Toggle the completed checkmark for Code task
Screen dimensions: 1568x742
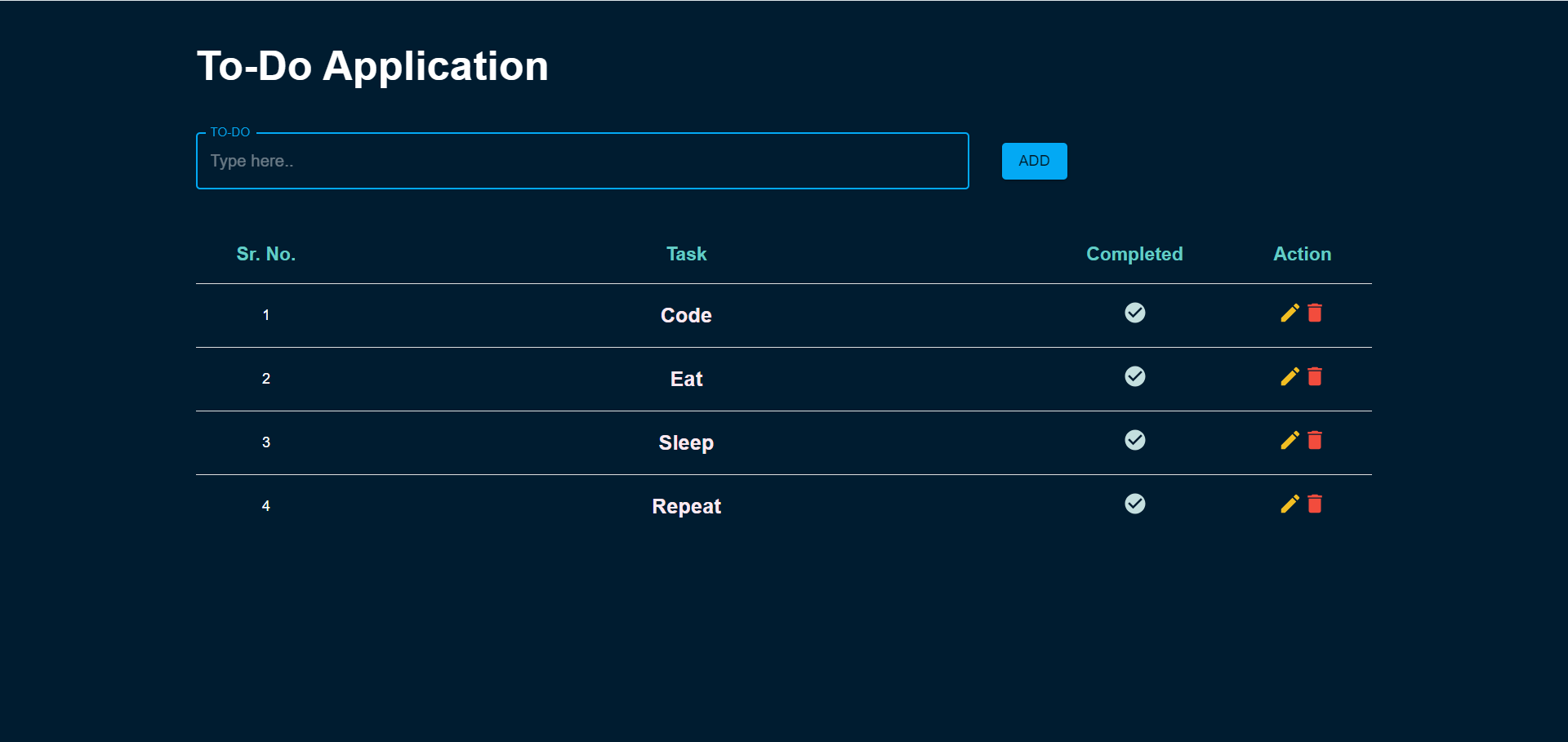1135,313
